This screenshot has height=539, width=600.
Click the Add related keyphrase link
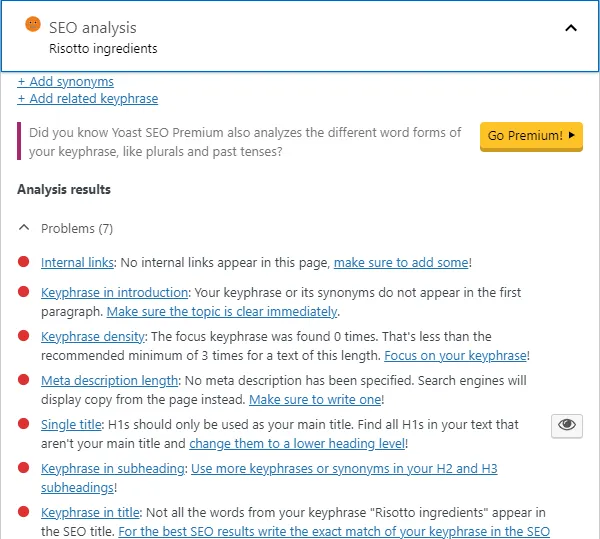(x=88, y=99)
